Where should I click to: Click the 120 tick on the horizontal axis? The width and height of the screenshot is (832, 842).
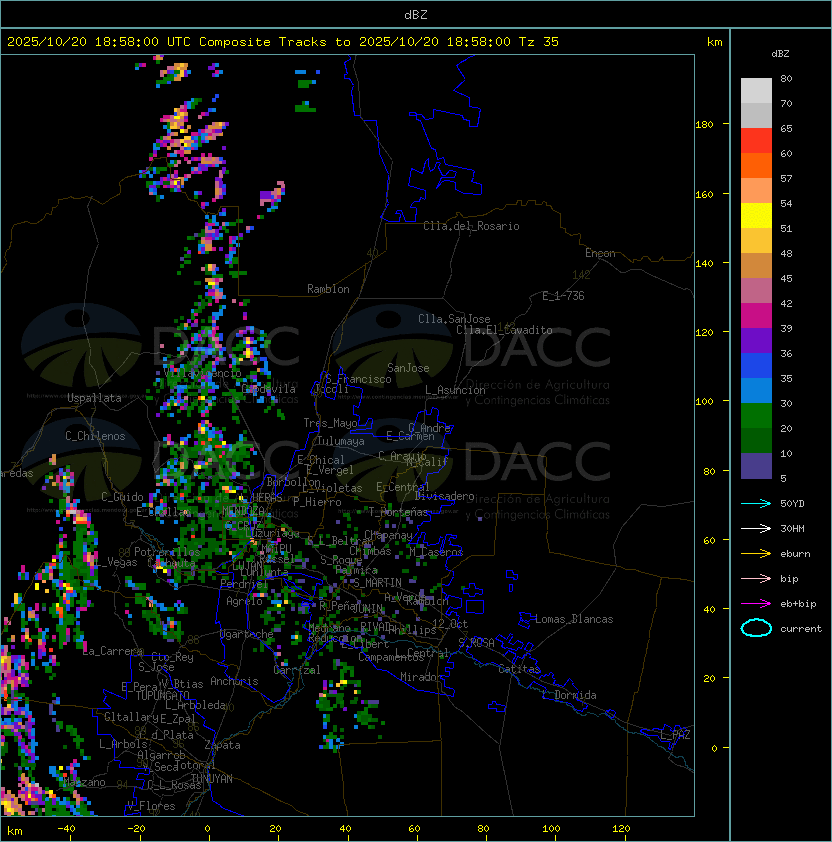[621, 829]
